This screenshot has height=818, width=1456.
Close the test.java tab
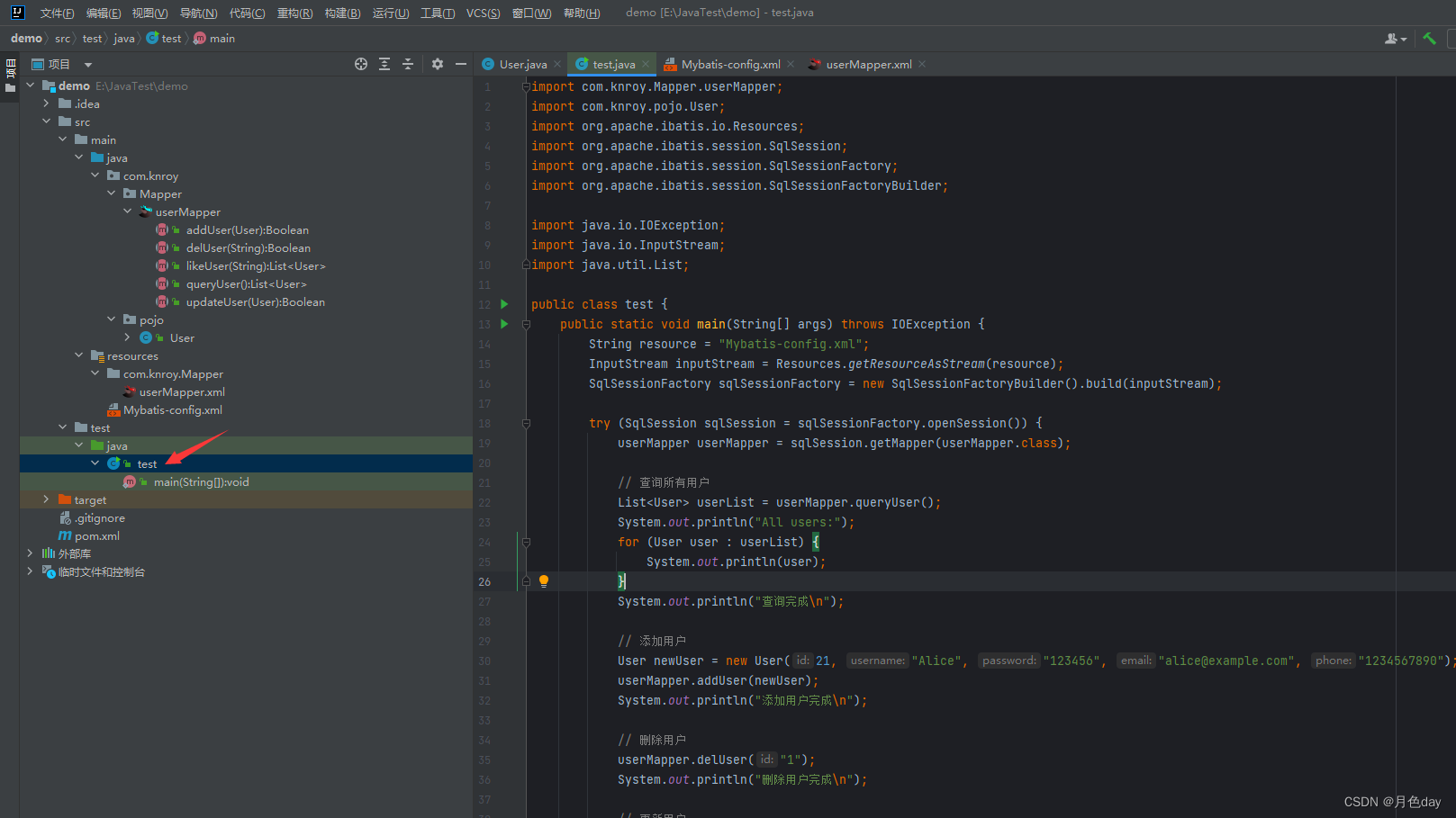coord(646,64)
